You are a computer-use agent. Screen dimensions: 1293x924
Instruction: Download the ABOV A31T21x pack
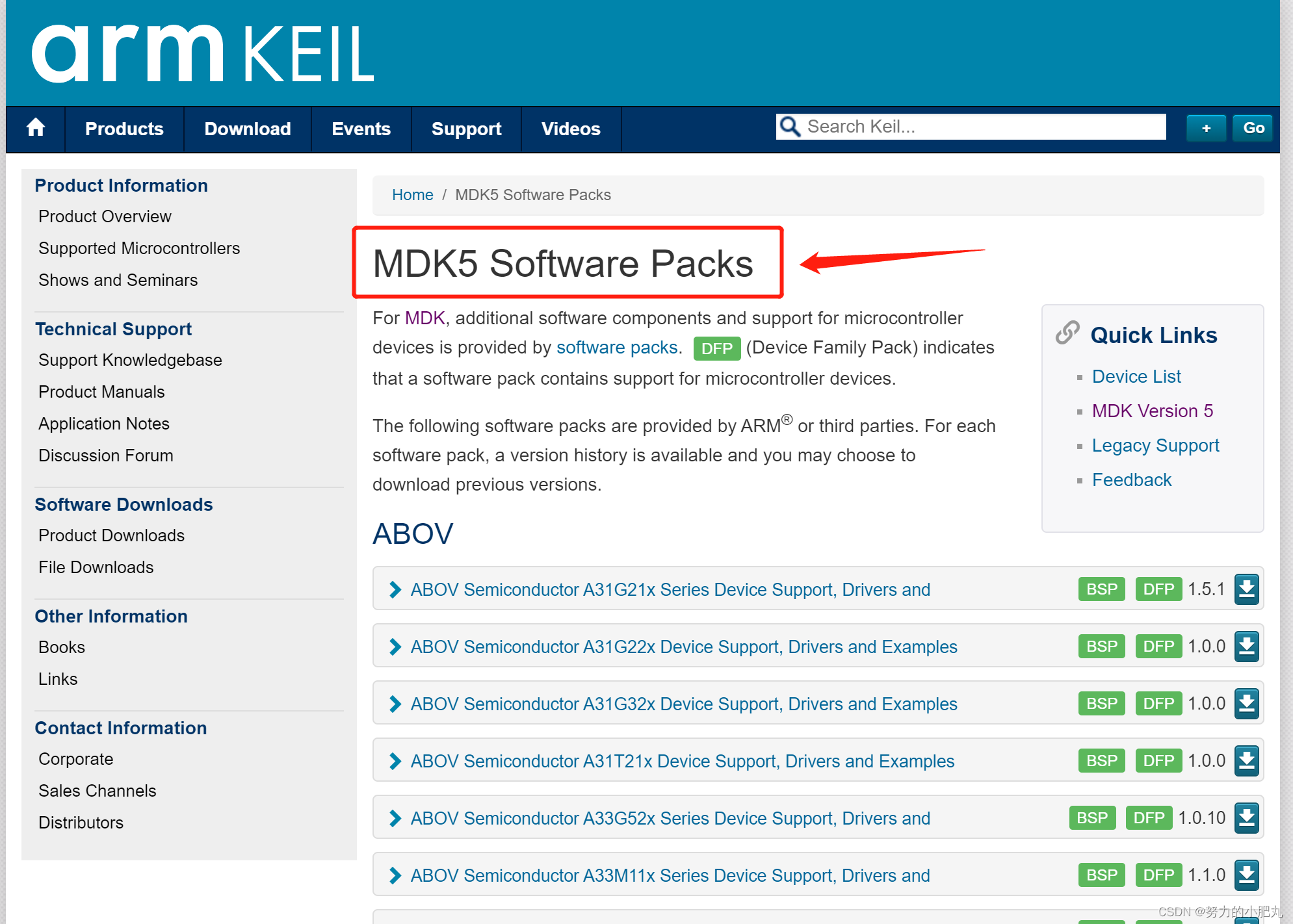1246,761
